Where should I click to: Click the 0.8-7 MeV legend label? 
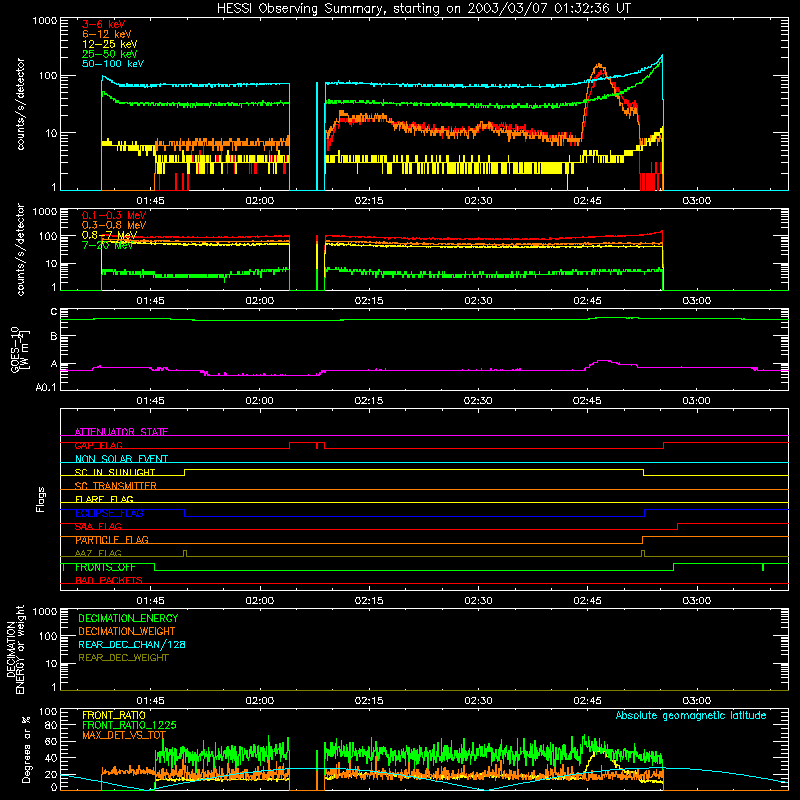(x=109, y=235)
